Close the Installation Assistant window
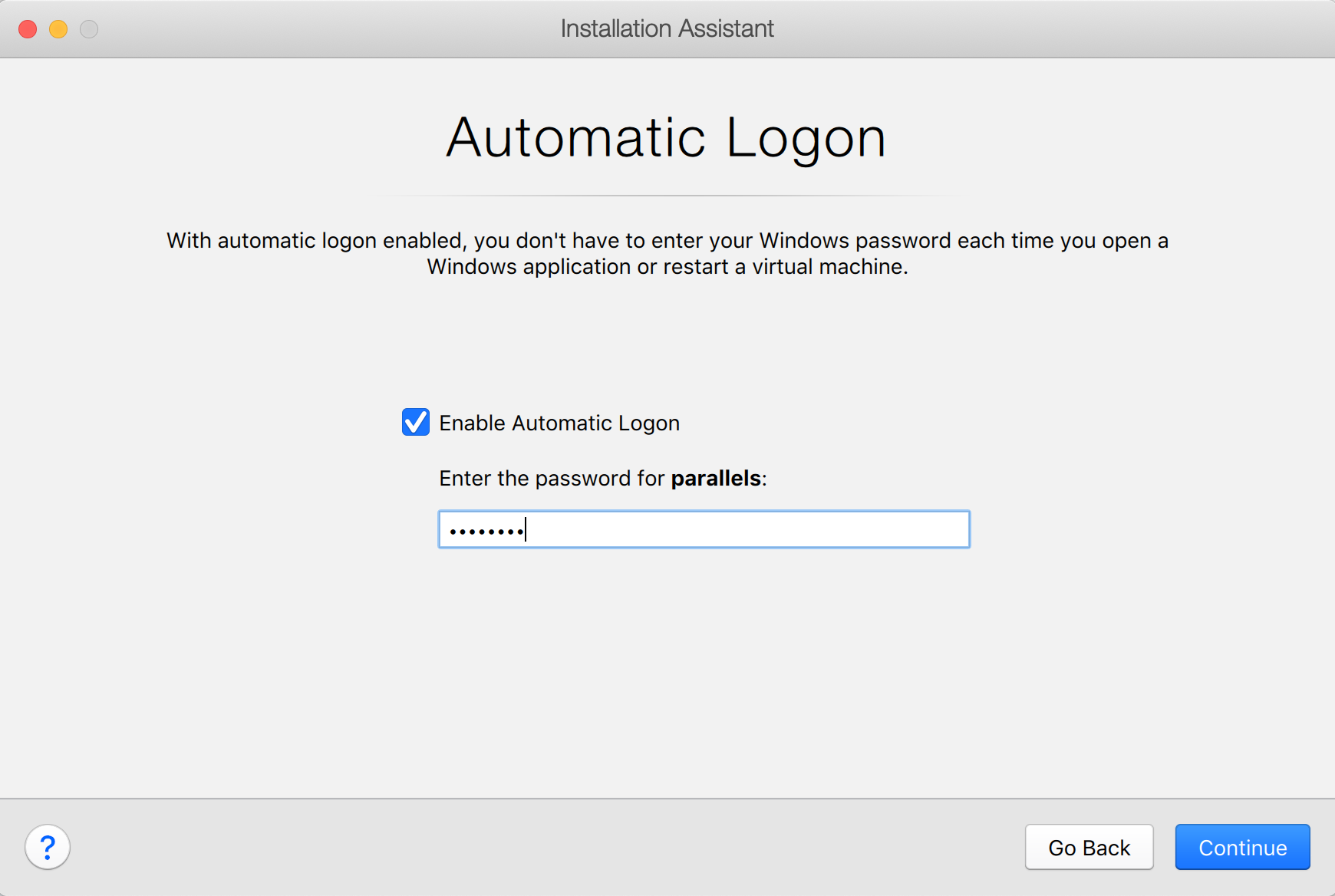This screenshot has width=1335, height=896. (x=28, y=29)
